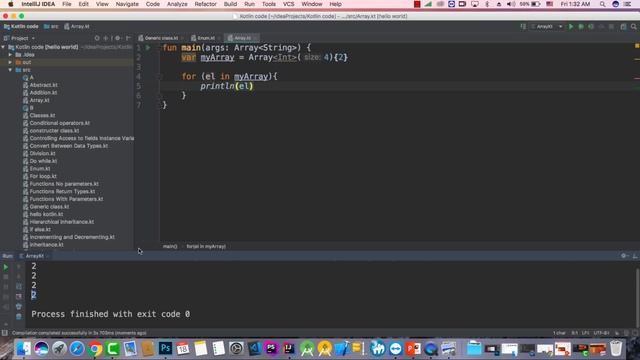The image size is (640, 360).
Task: Switch to the Enum.kt editor tab
Action: (206, 38)
